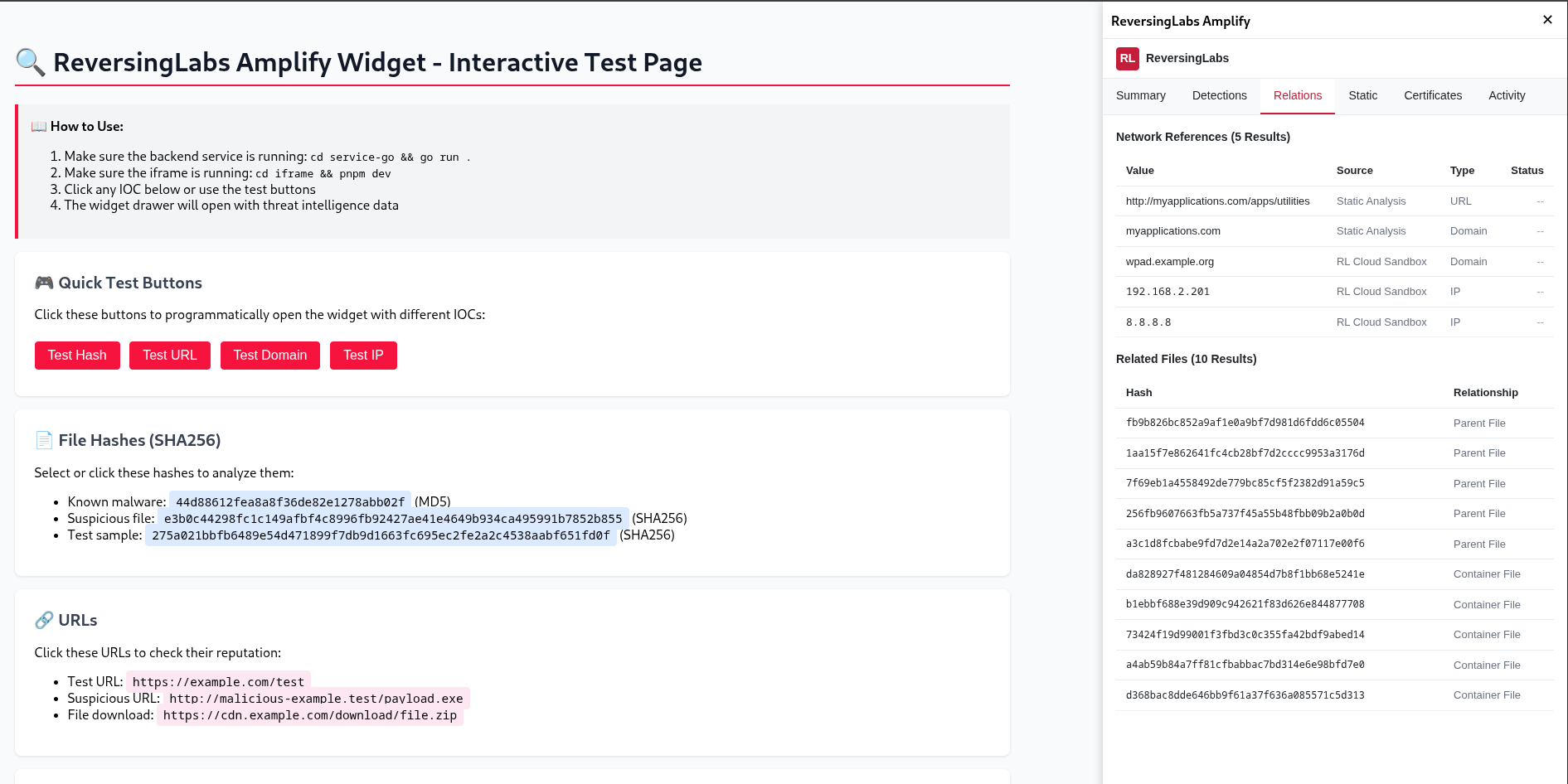Click the Test URL button
The image size is (1568, 784).
[x=169, y=355]
